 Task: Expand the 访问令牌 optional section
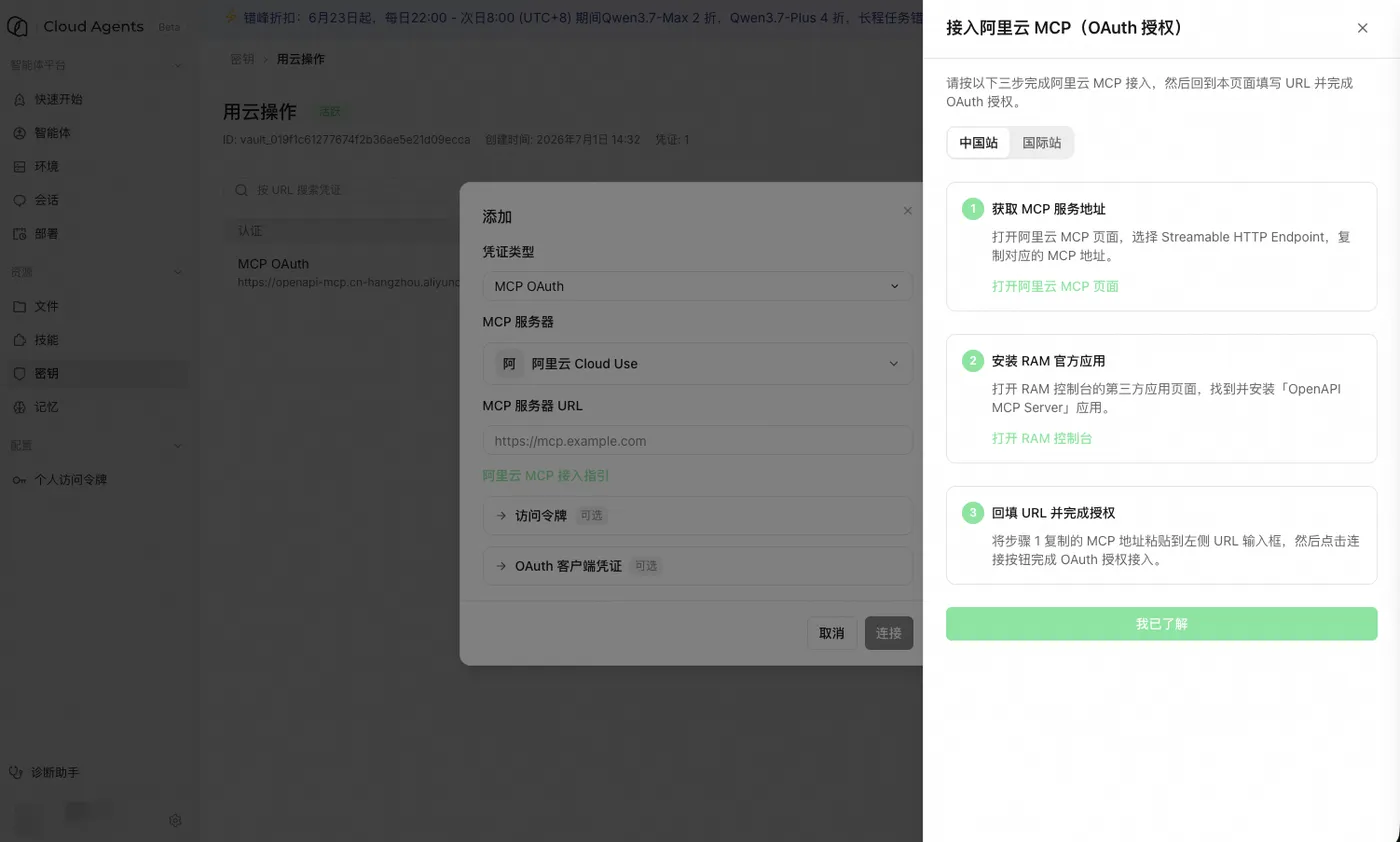coord(697,516)
